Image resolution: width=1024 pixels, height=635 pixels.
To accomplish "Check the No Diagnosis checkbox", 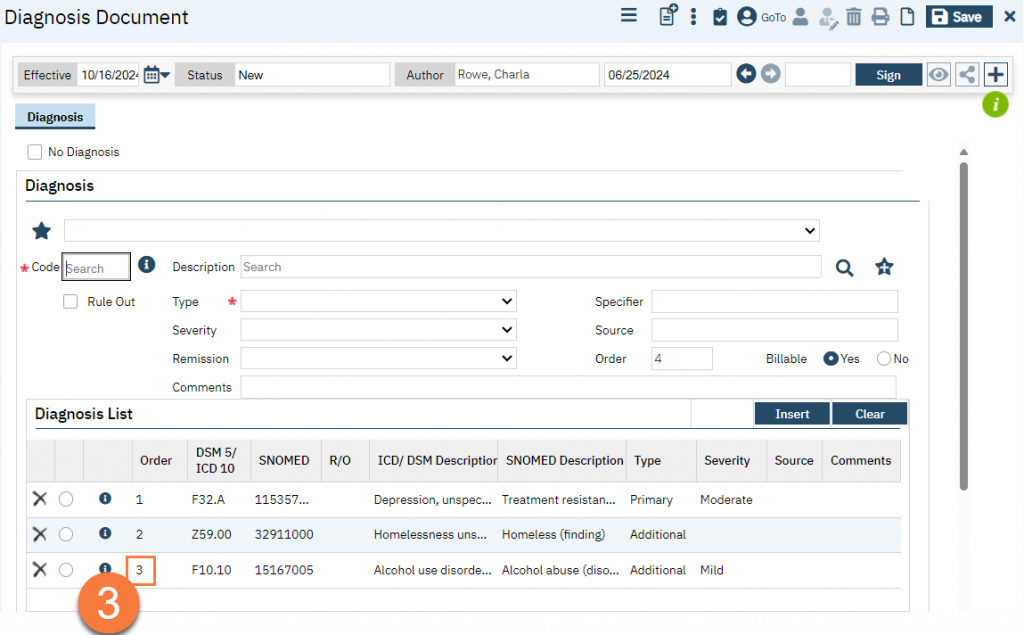I will (35, 152).
